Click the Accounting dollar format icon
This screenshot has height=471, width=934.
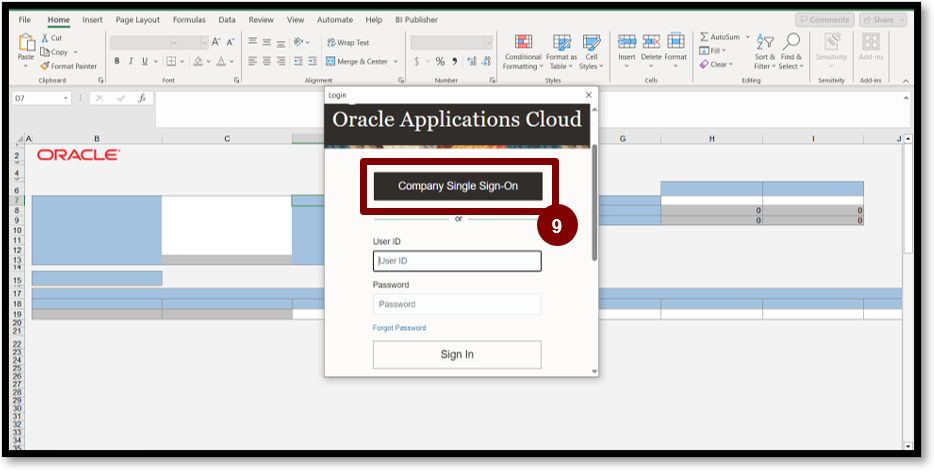417,61
